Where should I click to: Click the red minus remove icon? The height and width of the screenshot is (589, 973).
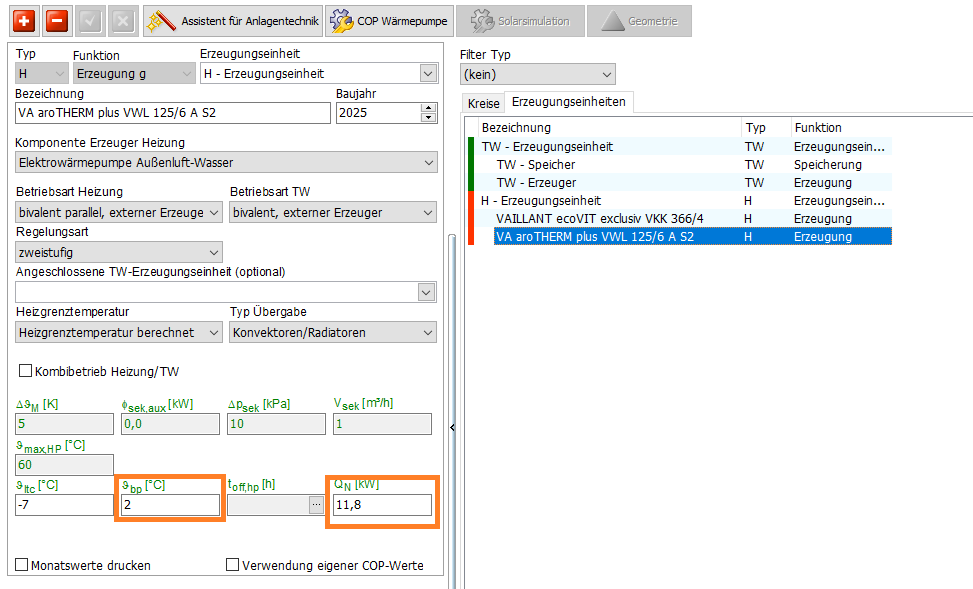click(x=56, y=20)
